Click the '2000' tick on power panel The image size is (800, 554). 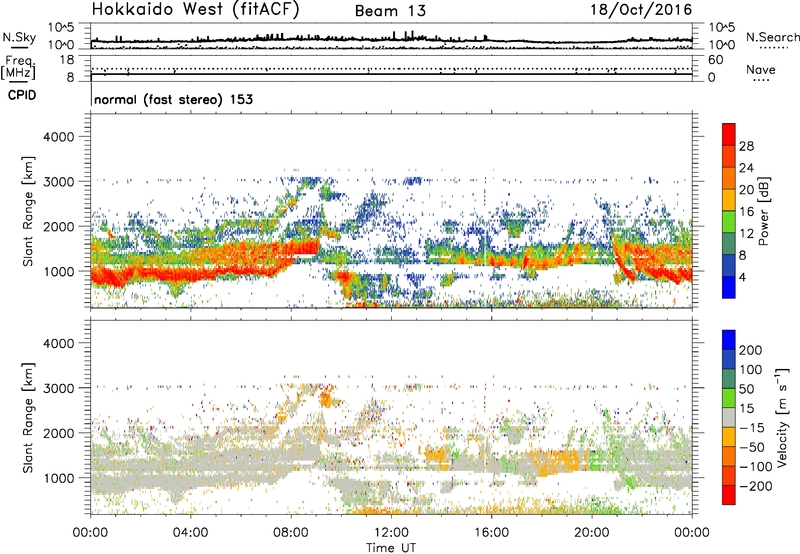59,226
